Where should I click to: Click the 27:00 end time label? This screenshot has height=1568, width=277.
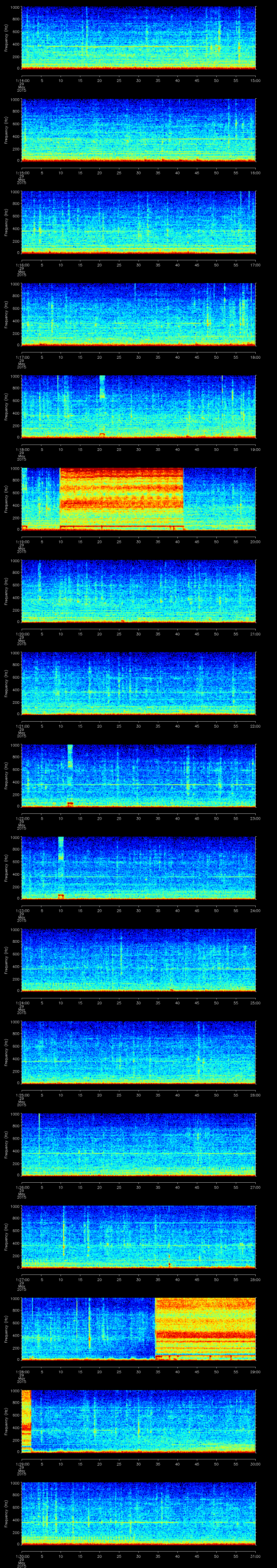[256, 1187]
